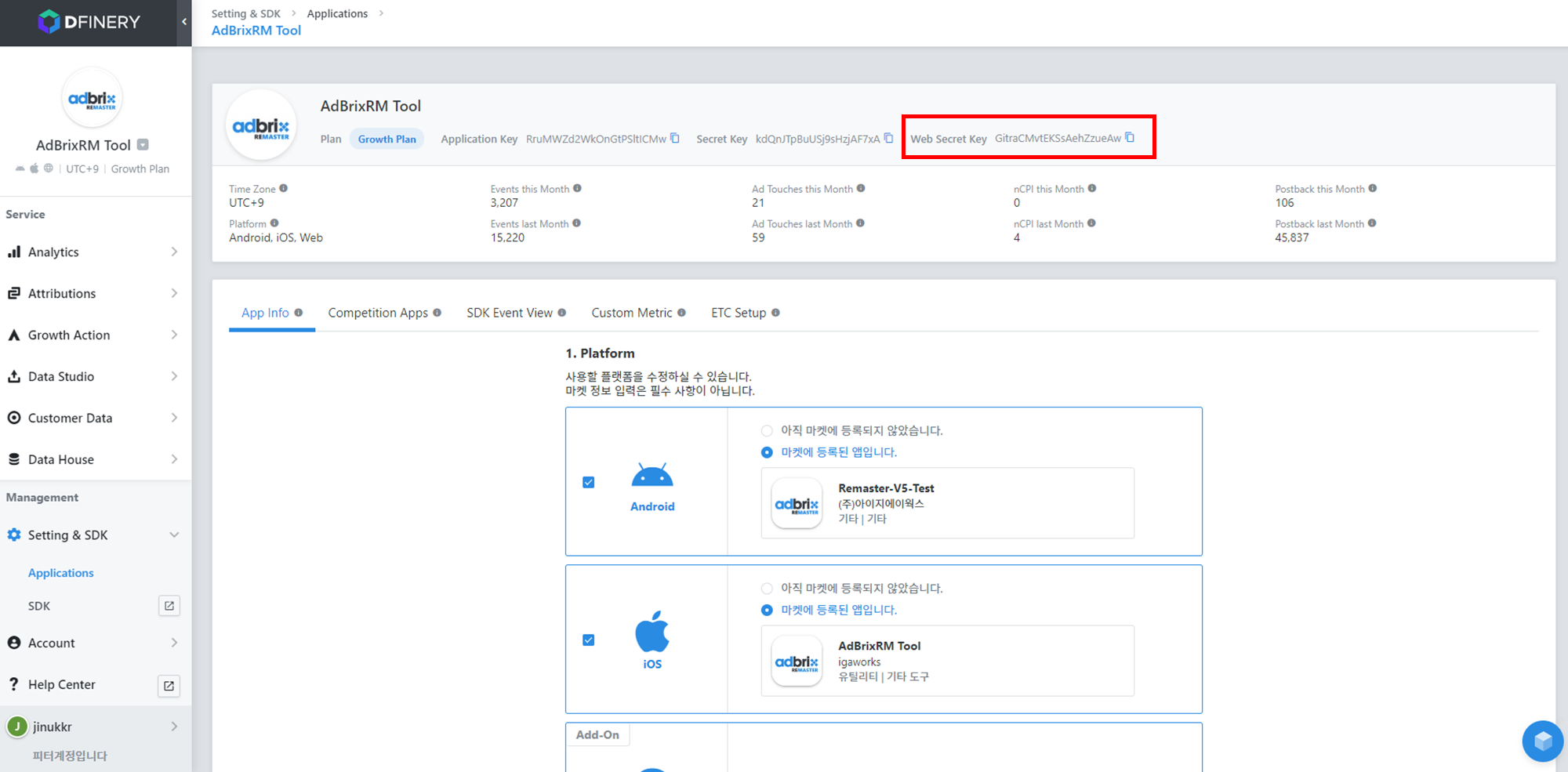The height and width of the screenshot is (772, 1568).
Task: Show Time Zone info tooltip icon
Action: pos(284,188)
